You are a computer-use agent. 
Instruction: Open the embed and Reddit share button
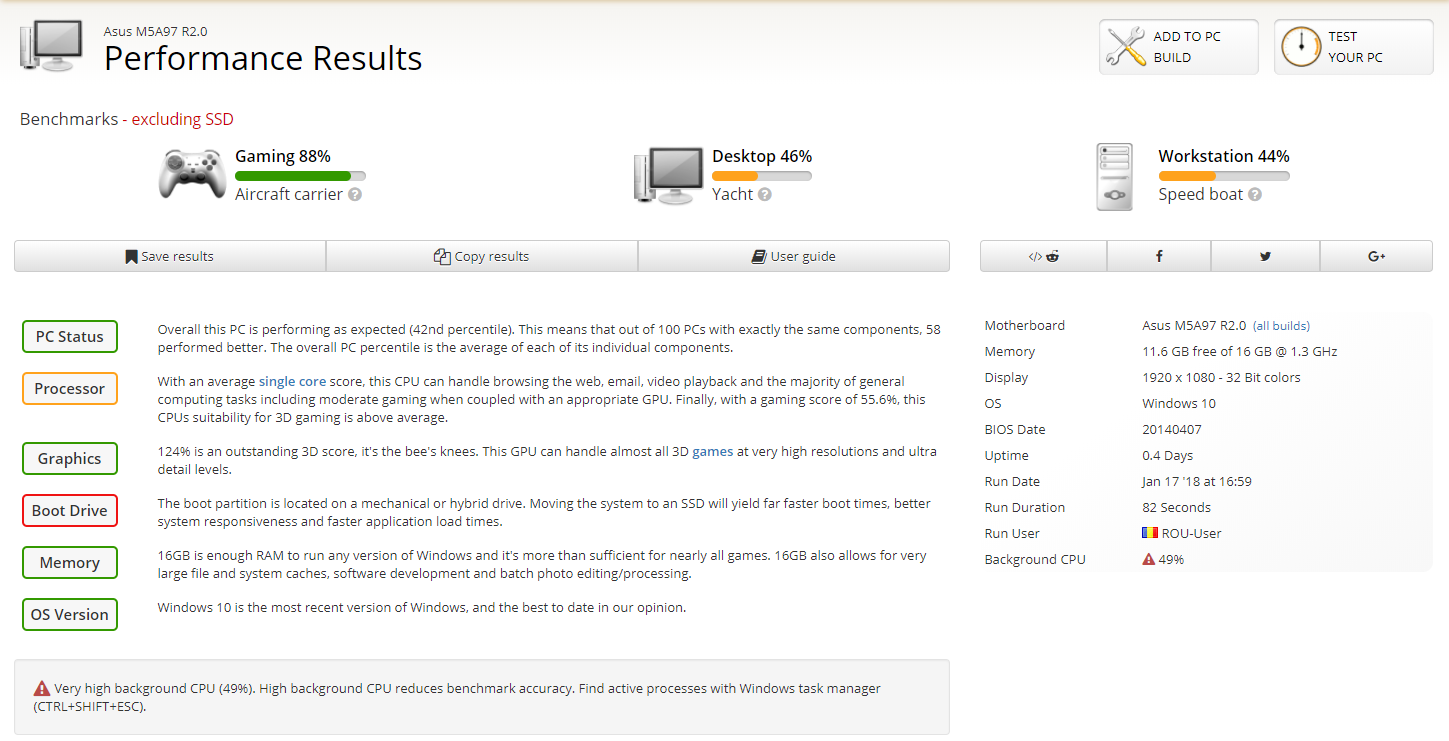coord(1043,256)
